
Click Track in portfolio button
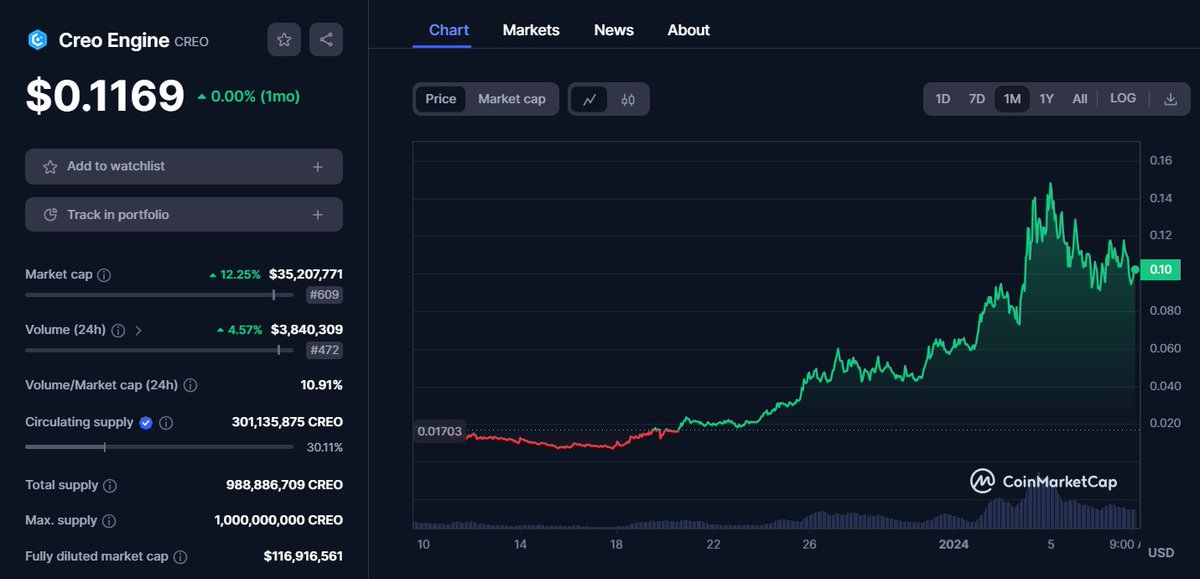184,215
